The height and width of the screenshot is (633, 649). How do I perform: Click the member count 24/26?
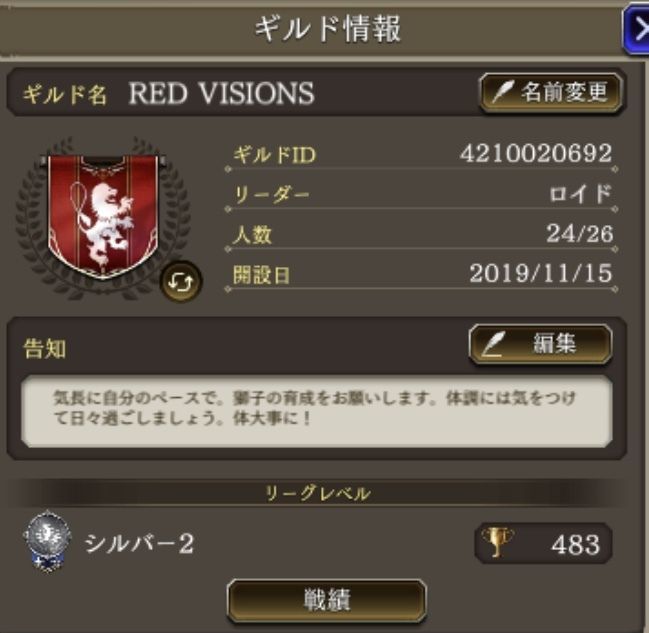pyautogui.click(x=579, y=233)
